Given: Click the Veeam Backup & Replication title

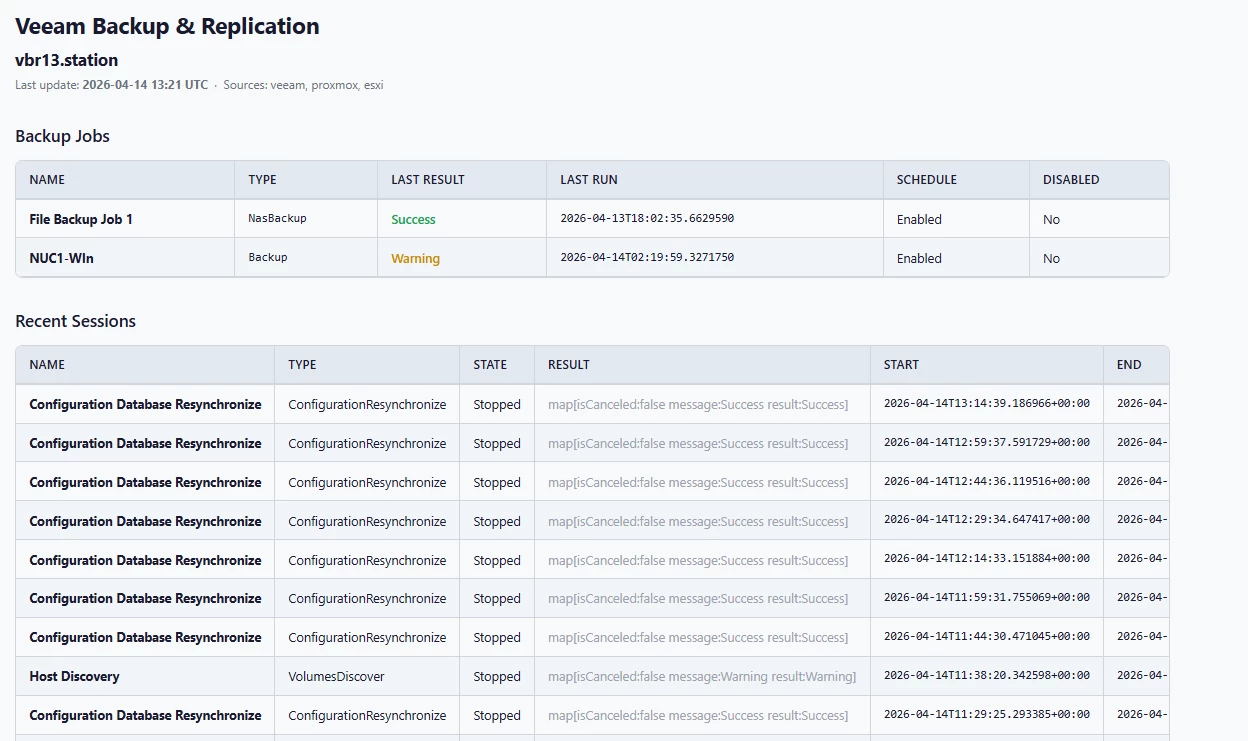Looking at the screenshot, I should [x=167, y=27].
